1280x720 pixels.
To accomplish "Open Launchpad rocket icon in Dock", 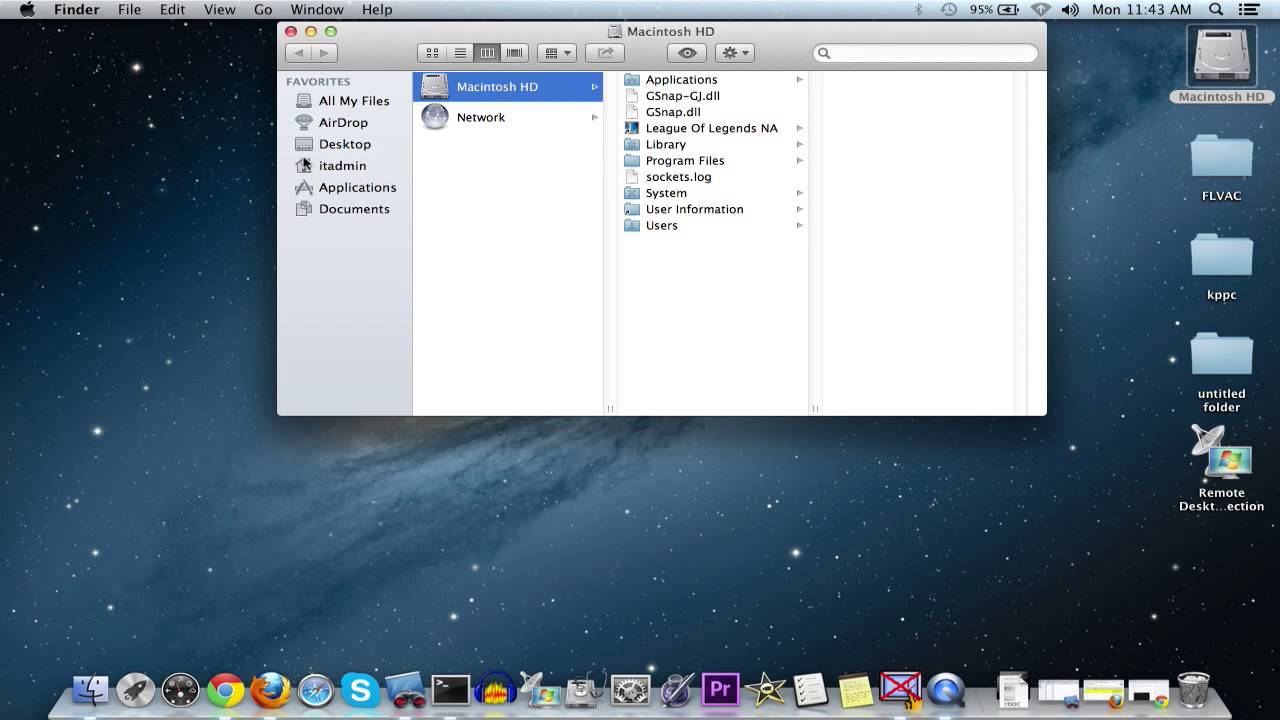I will pos(136,689).
